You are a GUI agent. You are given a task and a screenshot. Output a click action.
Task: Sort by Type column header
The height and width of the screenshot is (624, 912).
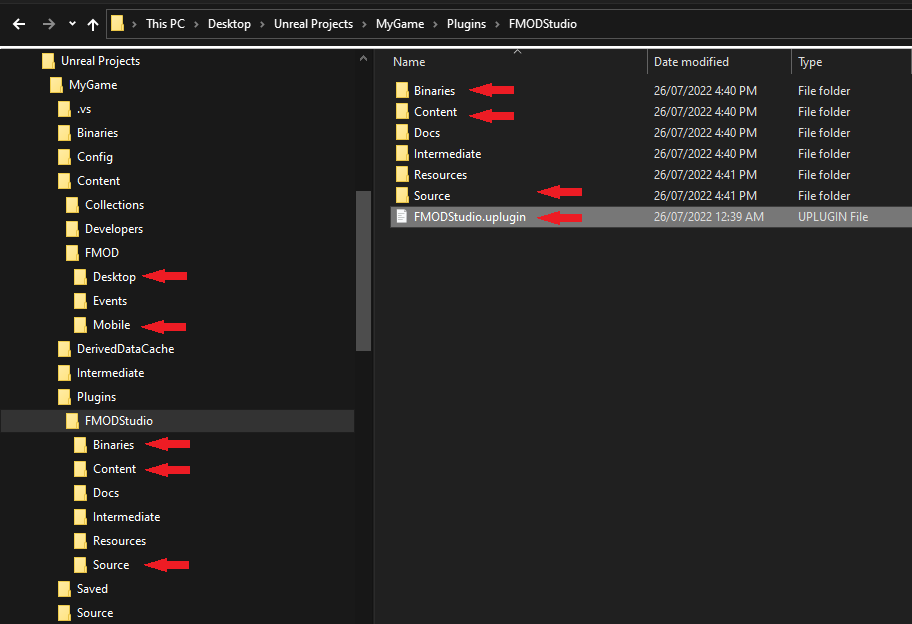pyautogui.click(x=810, y=62)
